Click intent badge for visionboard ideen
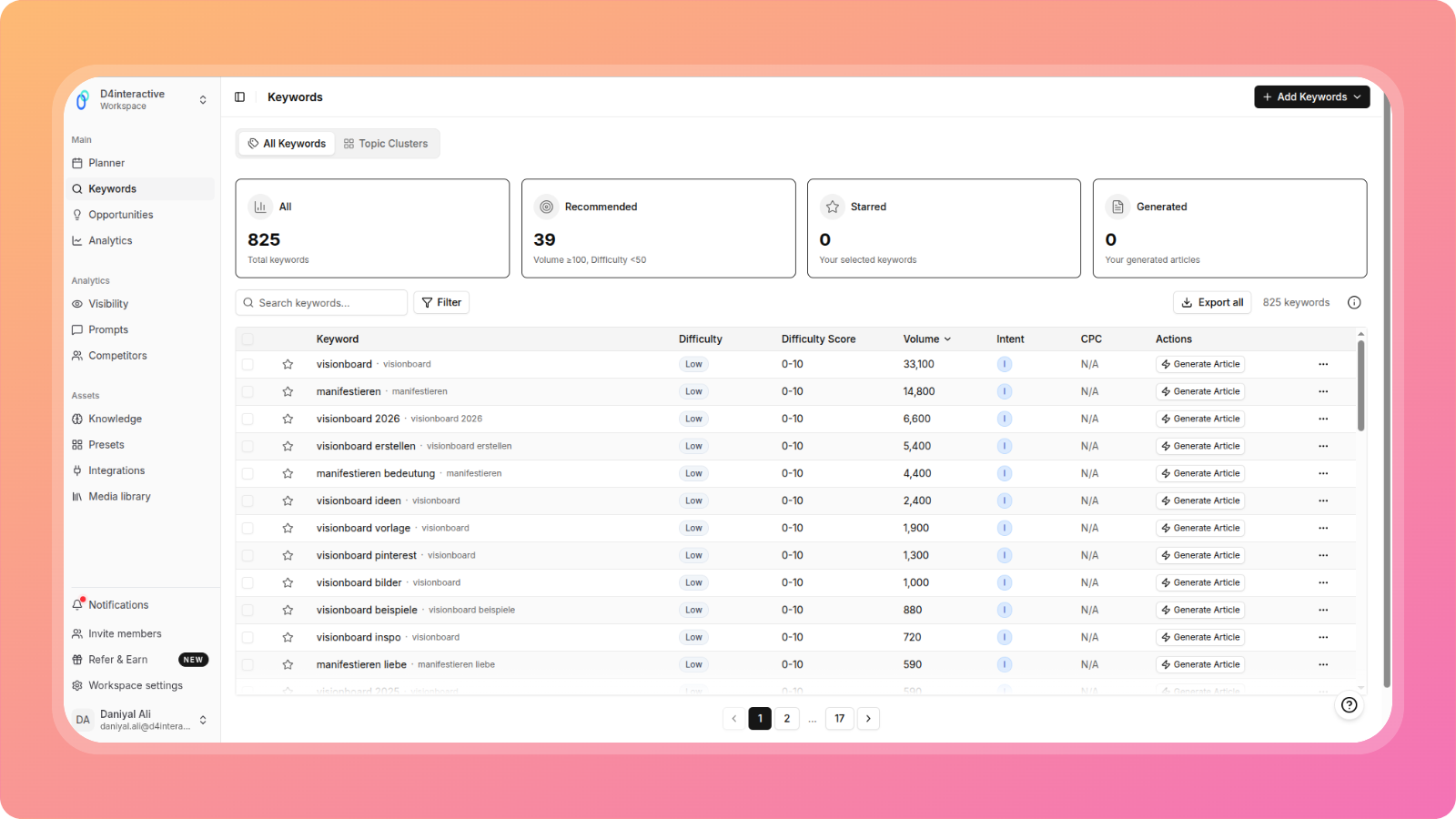The image size is (1456, 819). pos(1005,500)
